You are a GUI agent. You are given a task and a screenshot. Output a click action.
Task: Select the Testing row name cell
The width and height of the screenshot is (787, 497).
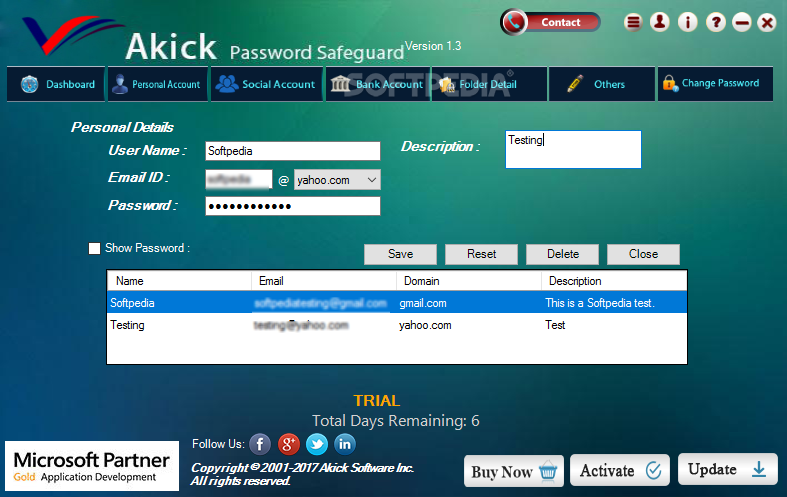coord(127,325)
